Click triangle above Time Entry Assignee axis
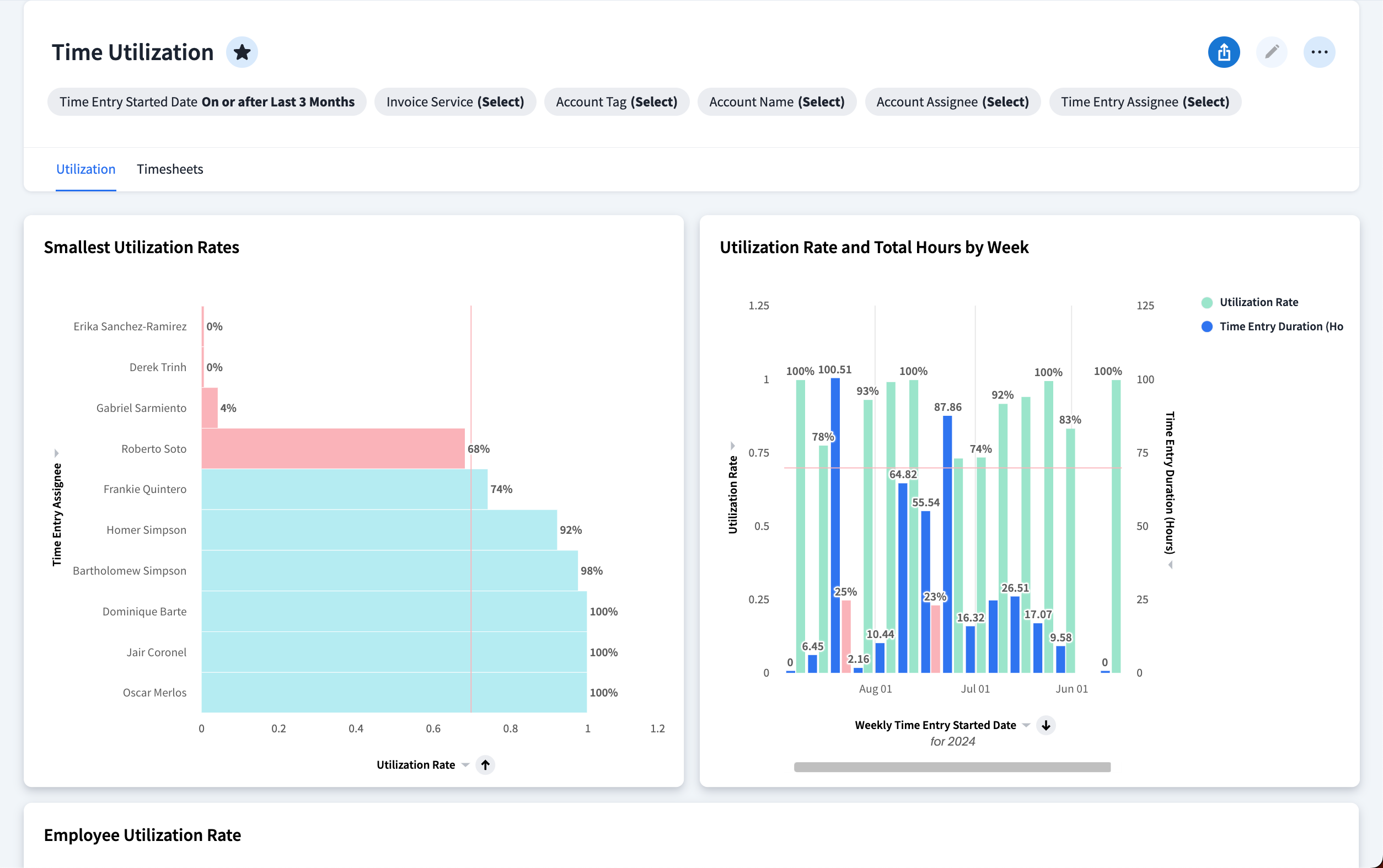This screenshot has width=1383, height=868. (x=56, y=453)
